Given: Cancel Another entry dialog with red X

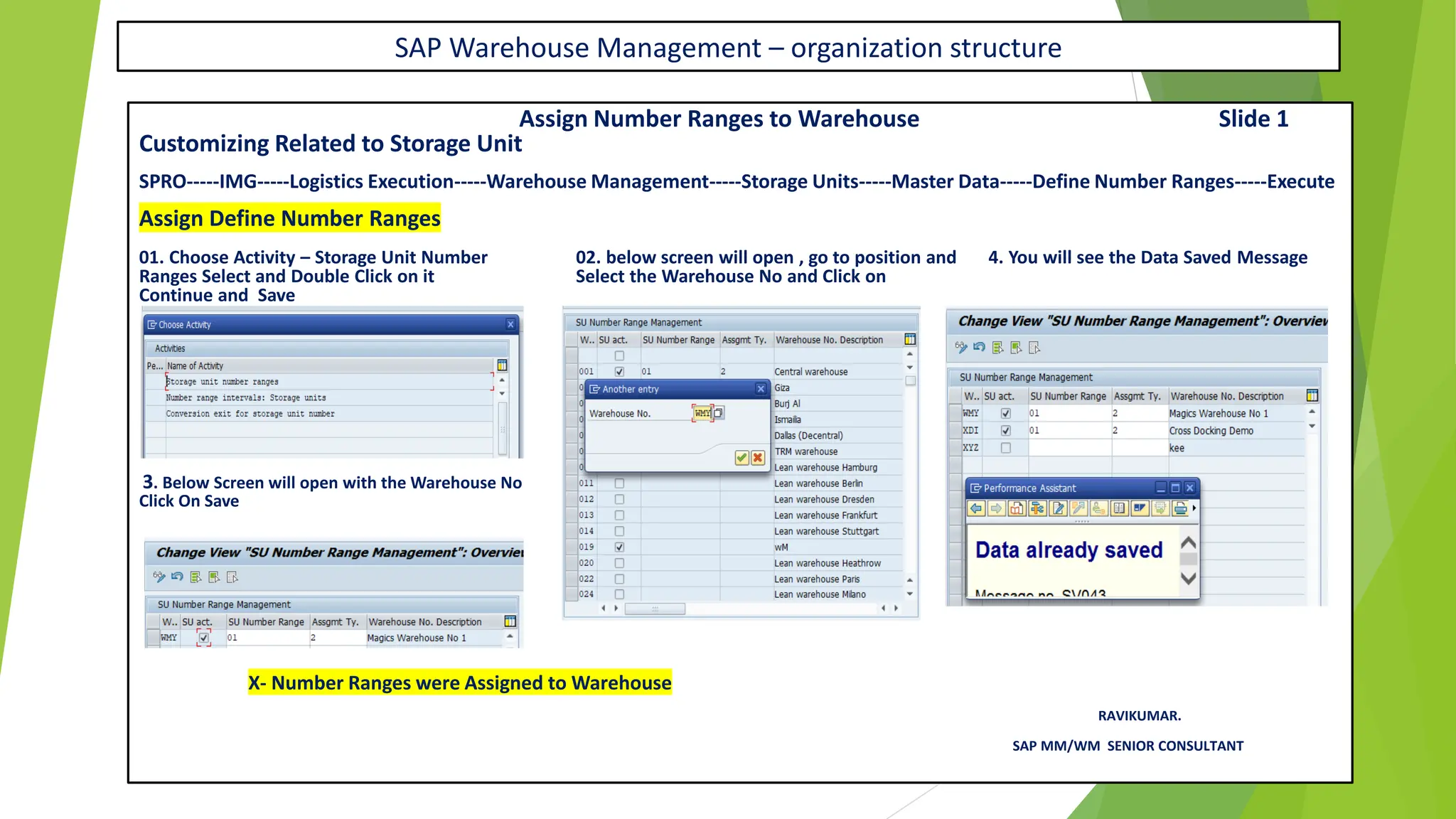Looking at the screenshot, I should click(758, 458).
